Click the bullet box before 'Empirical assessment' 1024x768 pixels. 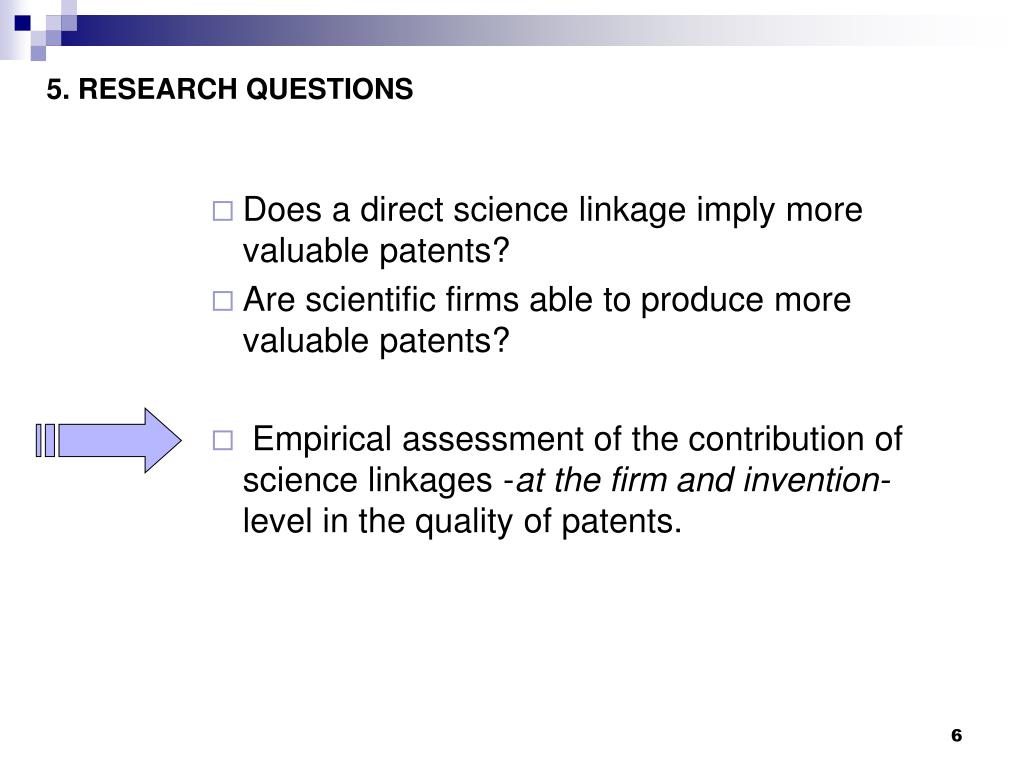click(223, 441)
